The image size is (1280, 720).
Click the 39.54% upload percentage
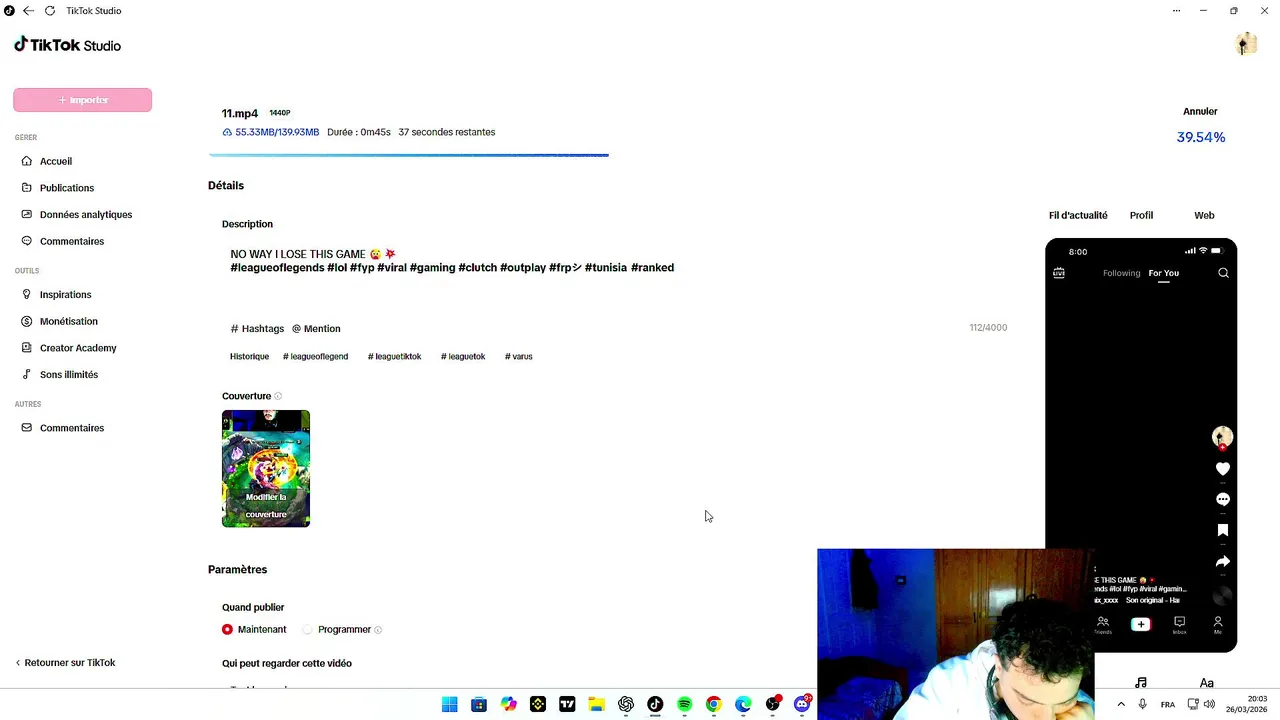(1200, 137)
